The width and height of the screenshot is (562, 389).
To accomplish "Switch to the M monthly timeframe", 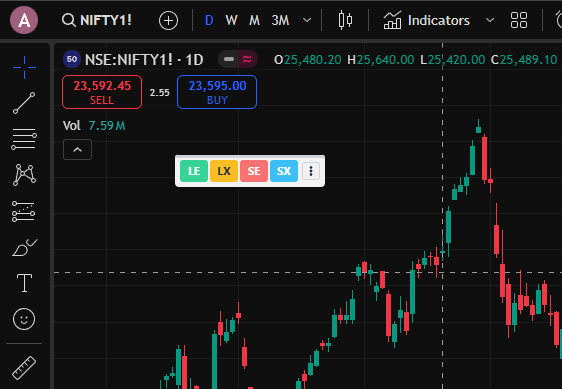I will 254,20.
